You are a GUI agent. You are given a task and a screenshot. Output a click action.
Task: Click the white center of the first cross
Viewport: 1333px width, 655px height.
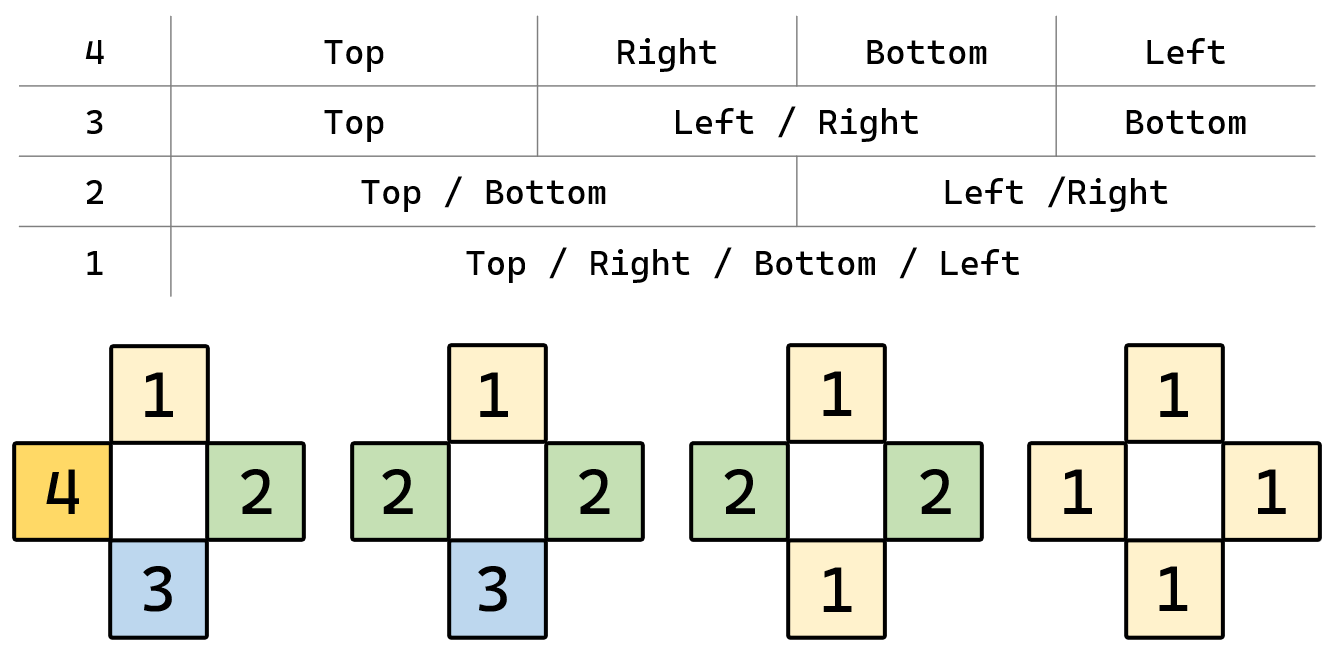tap(159, 492)
